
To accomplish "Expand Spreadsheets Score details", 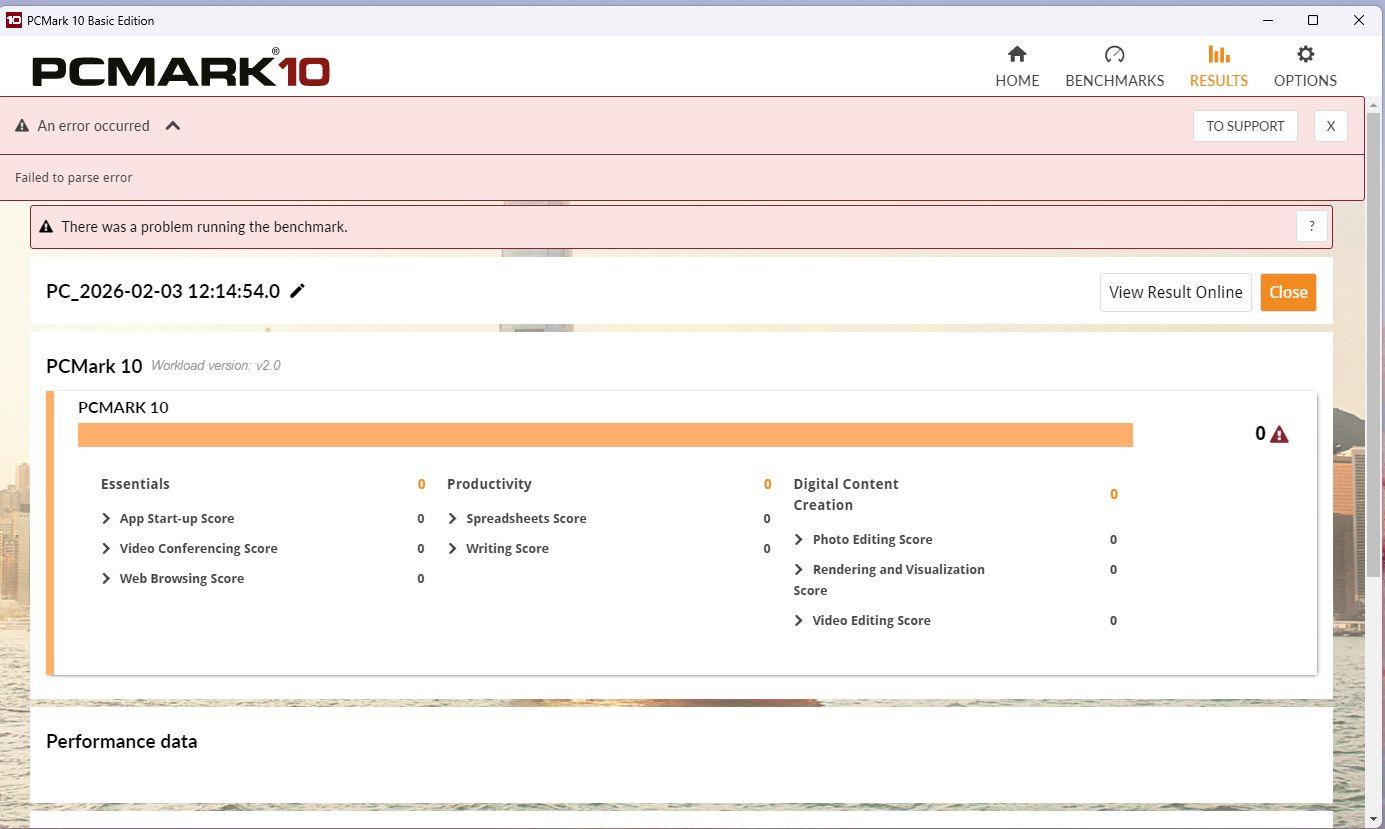I will 453,518.
